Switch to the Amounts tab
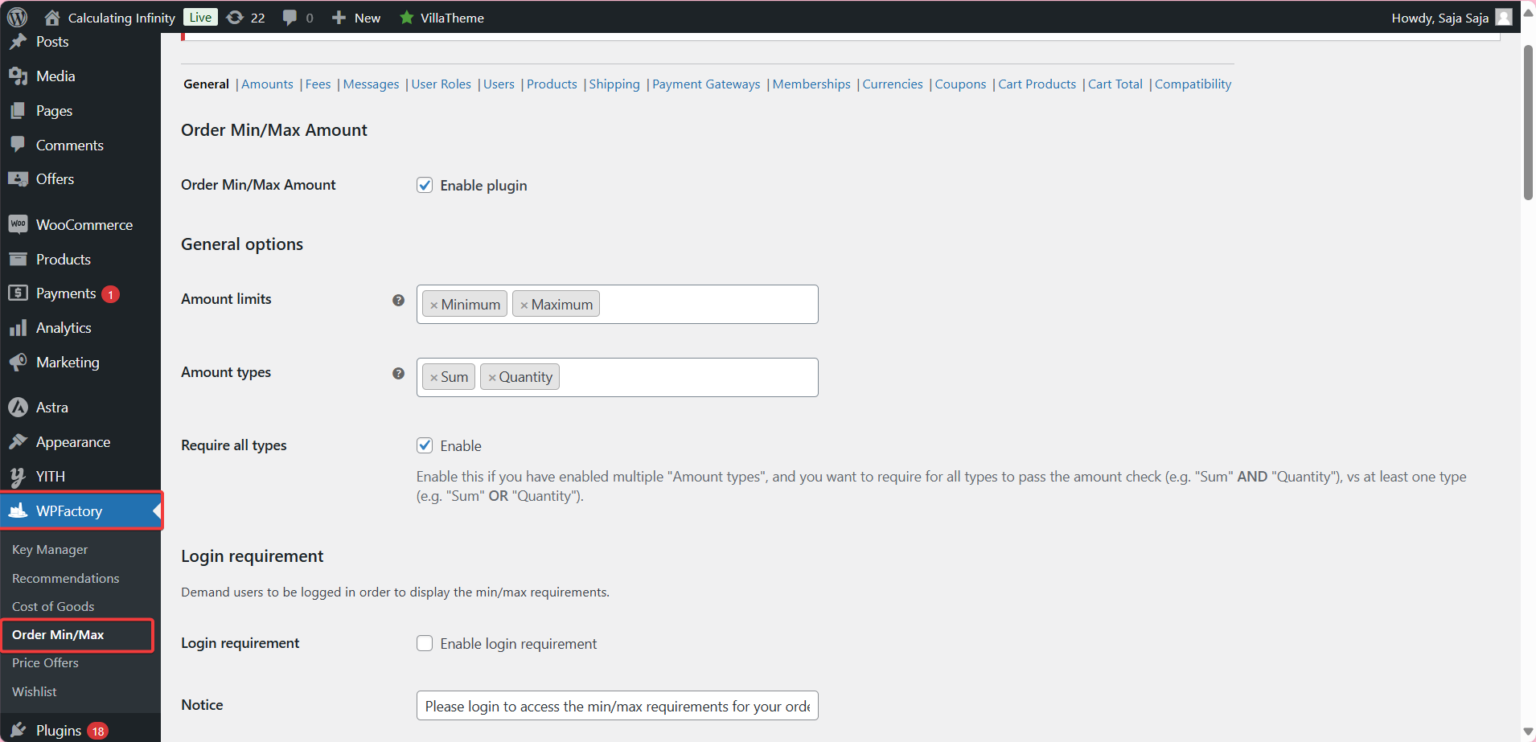This screenshot has height=742, width=1536. pos(267,84)
